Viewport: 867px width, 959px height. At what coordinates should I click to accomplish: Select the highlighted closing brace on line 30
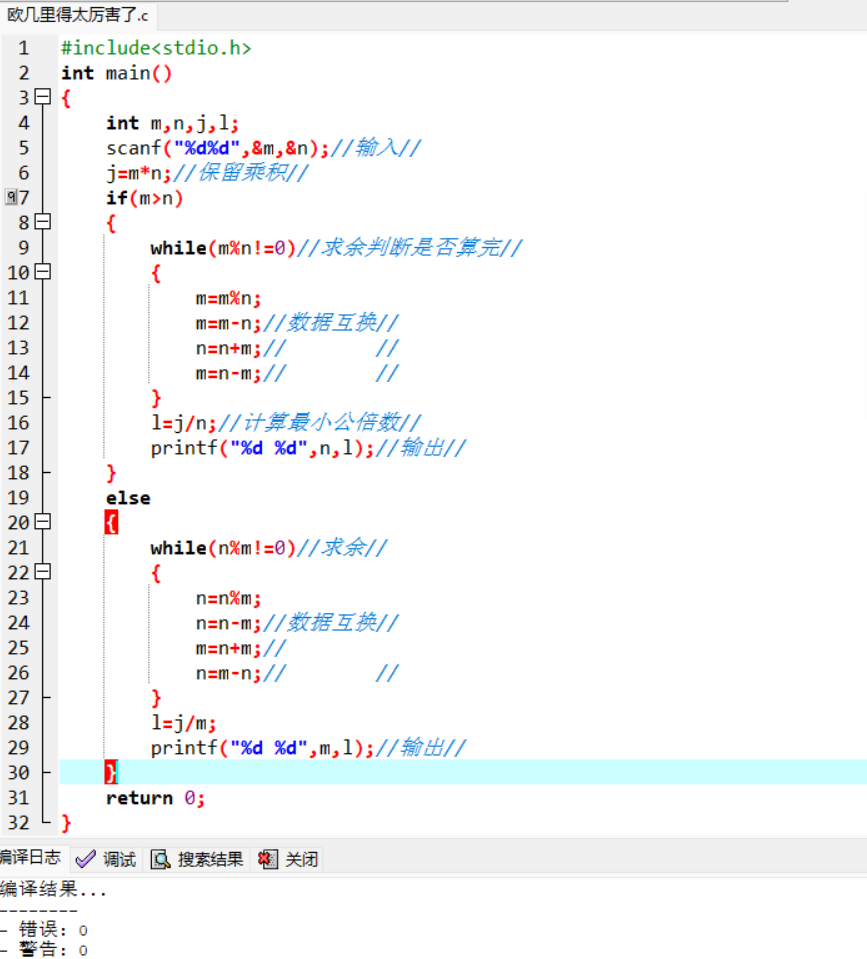[x=111, y=772]
